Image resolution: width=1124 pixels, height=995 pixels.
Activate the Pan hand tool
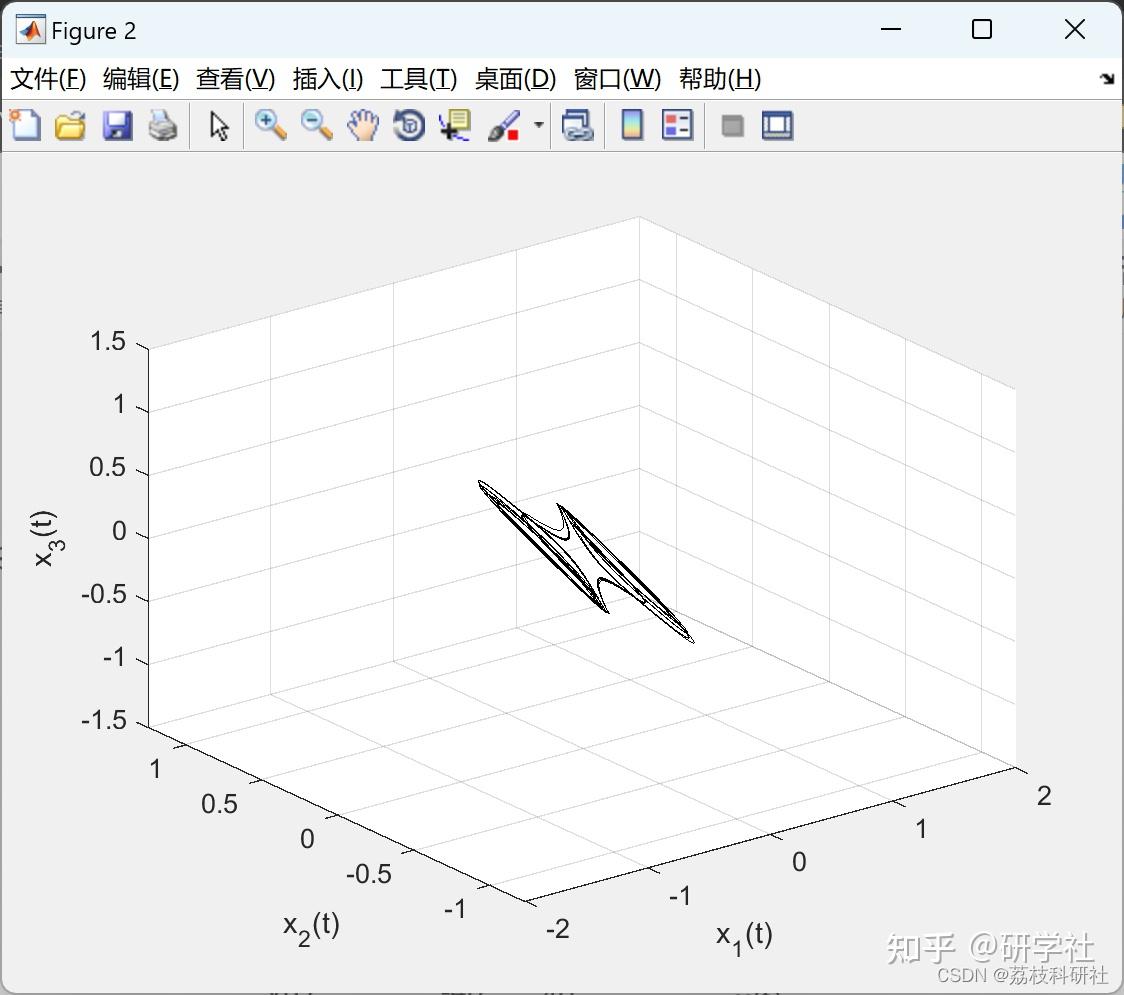tap(363, 125)
